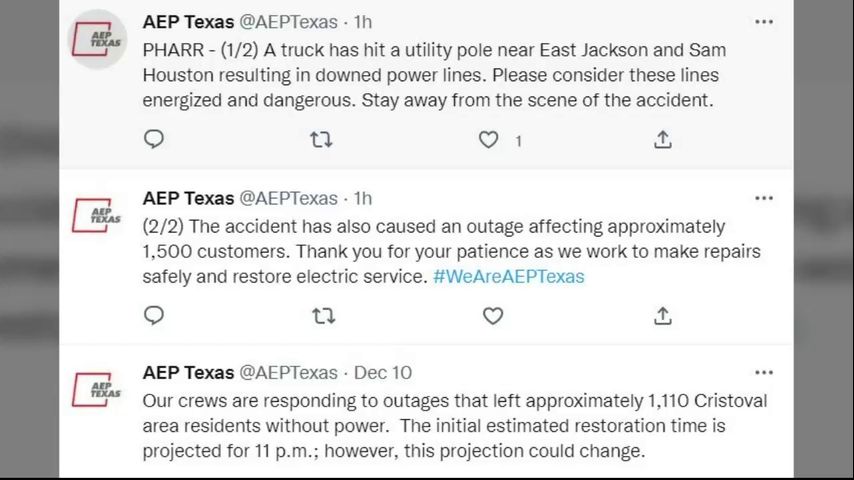This screenshot has height=480, width=854.
Task: Click the @AEPTexas handle on the PHARR tweet
Action: click(x=288, y=22)
